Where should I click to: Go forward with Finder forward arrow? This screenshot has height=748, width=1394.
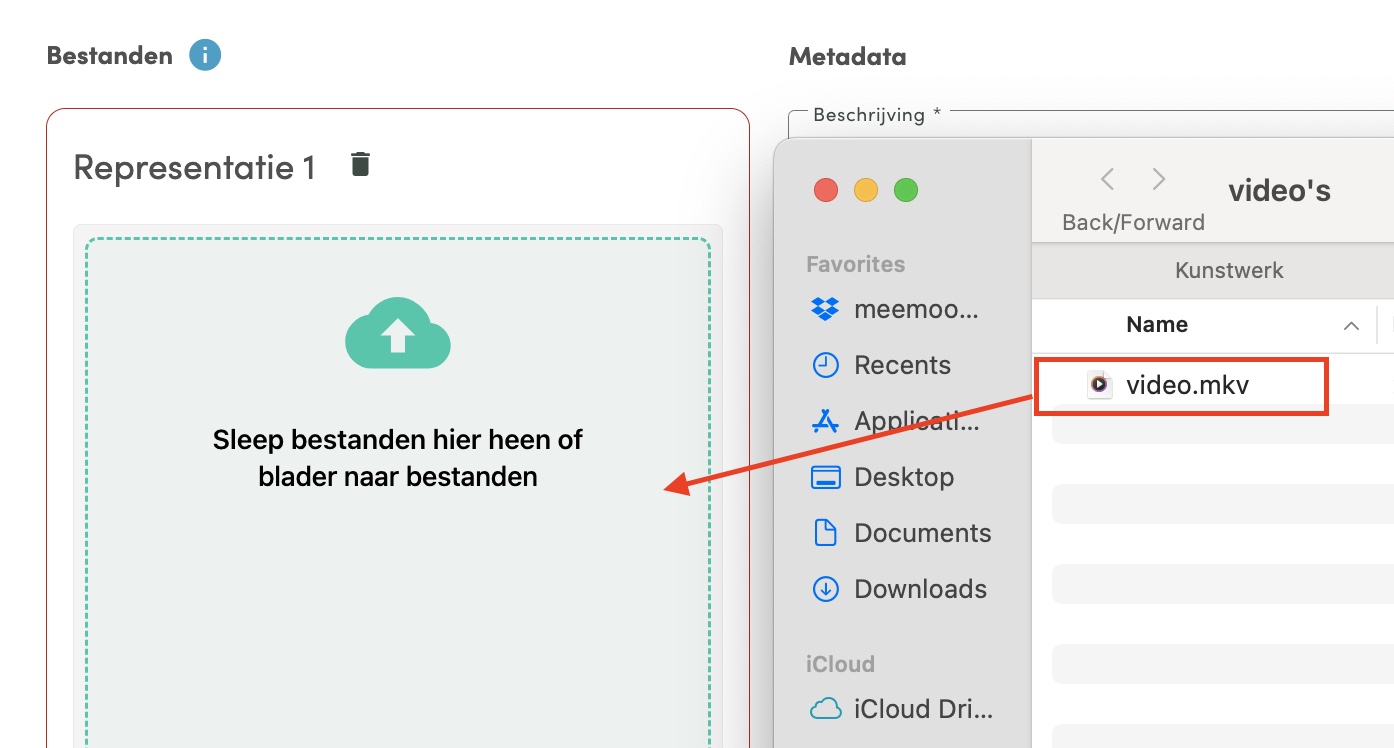(x=1158, y=179)
